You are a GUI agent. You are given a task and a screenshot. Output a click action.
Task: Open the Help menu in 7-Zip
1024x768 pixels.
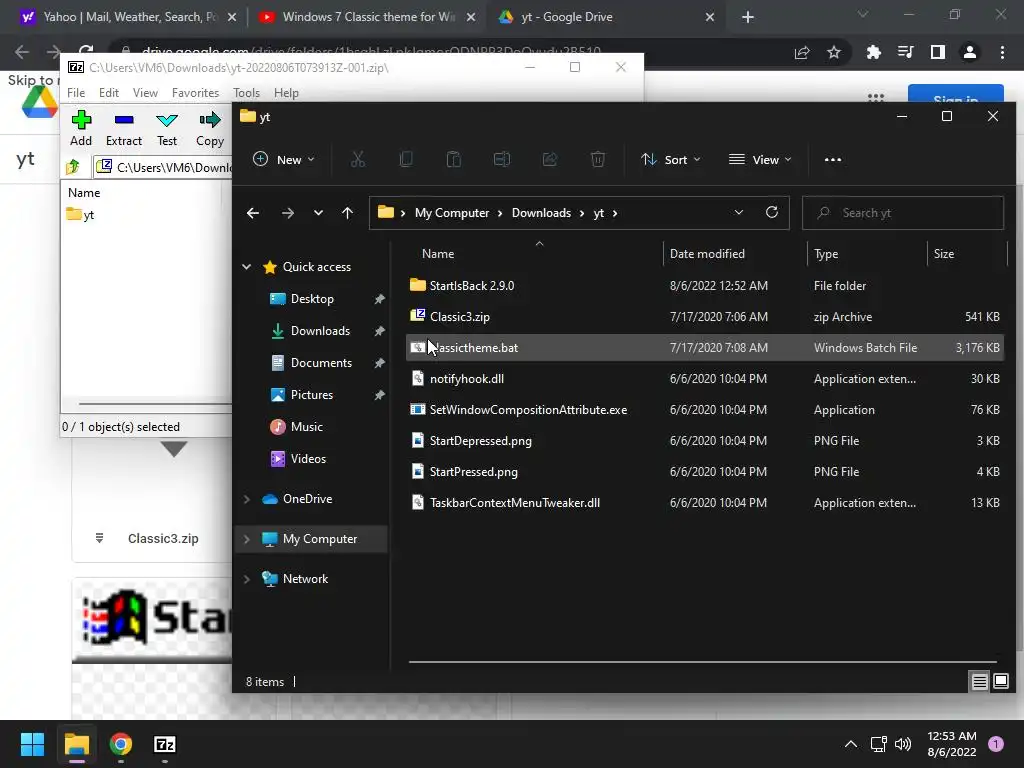tap(286, 93)
